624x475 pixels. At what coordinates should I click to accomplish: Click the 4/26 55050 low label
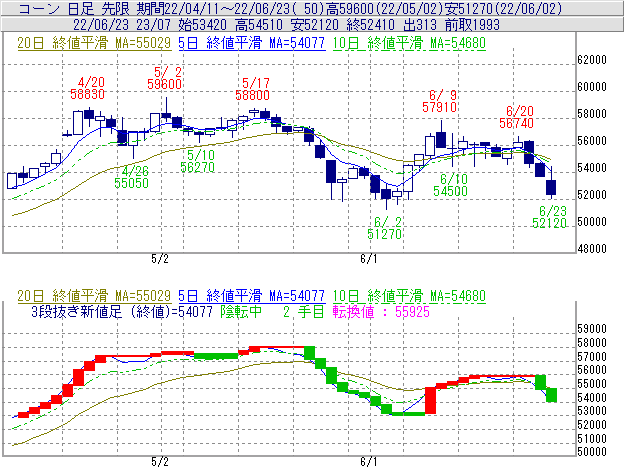click(131, 177)
